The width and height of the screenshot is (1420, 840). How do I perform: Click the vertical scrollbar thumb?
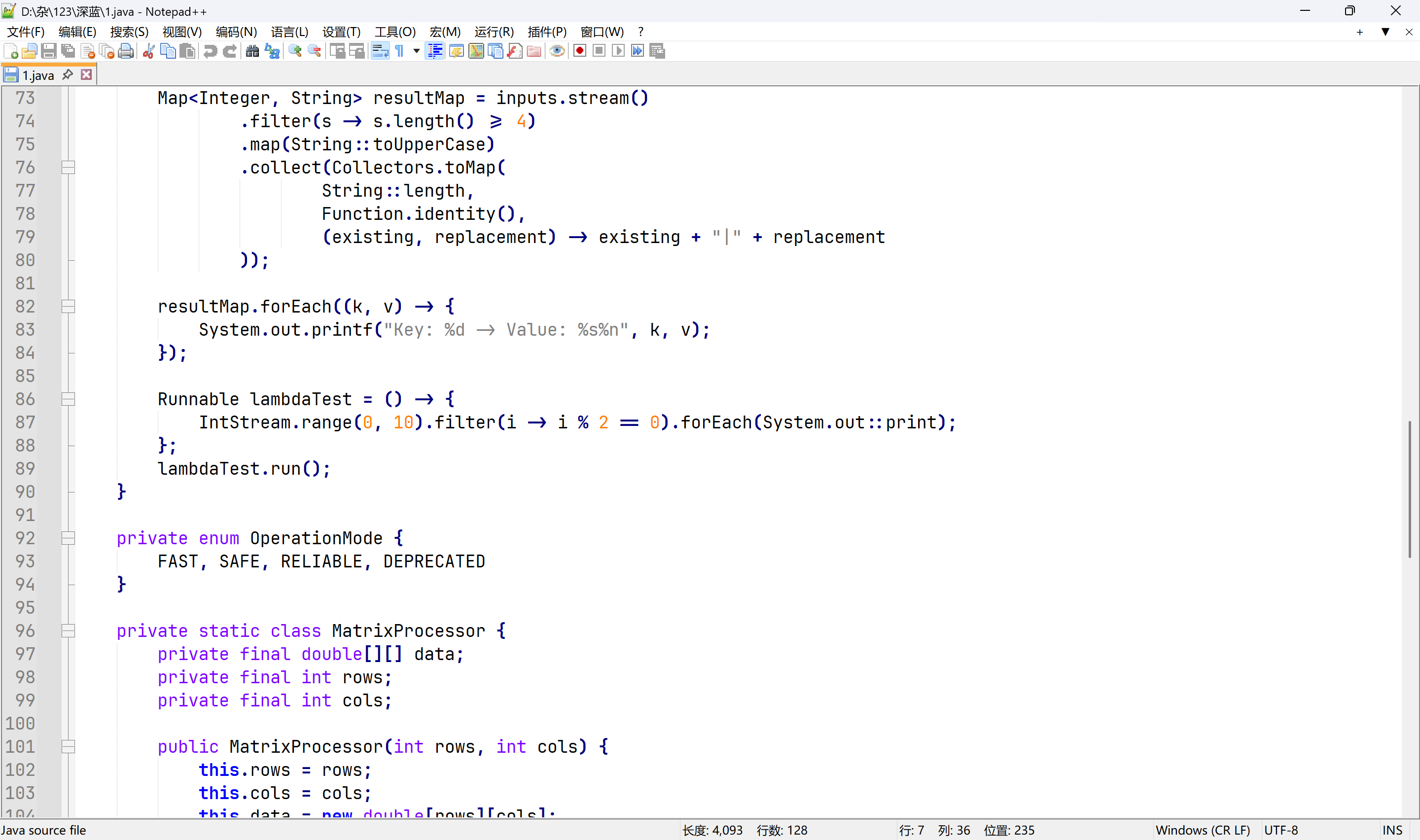coord(1410,490)
